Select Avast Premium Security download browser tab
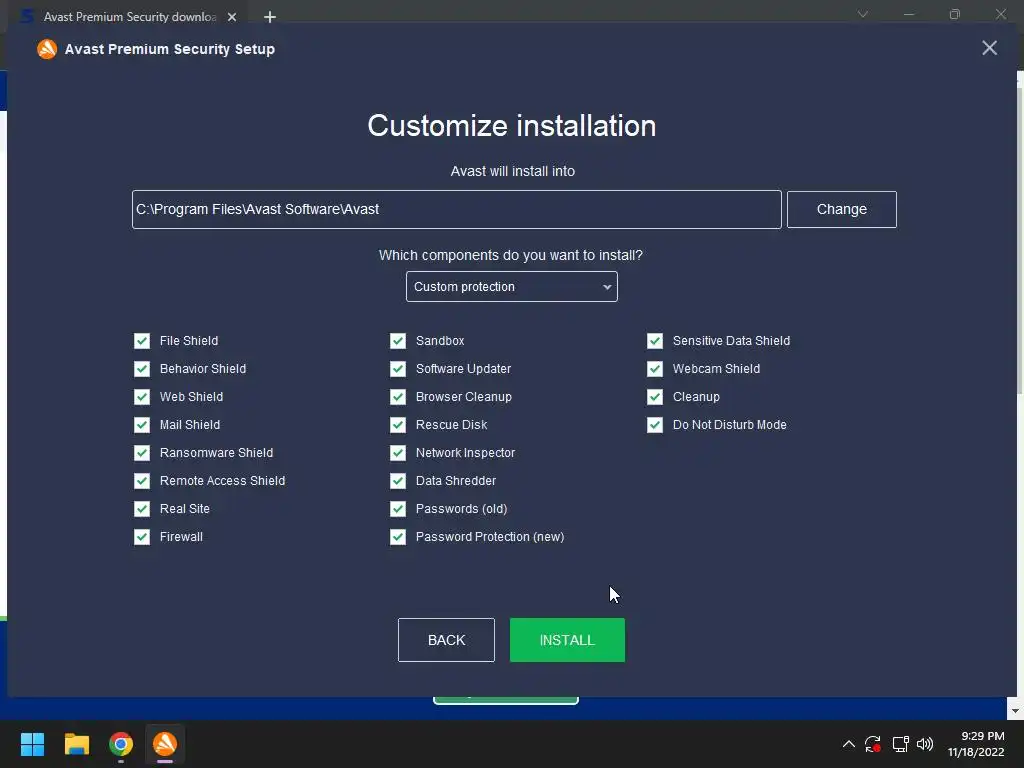 128,17
